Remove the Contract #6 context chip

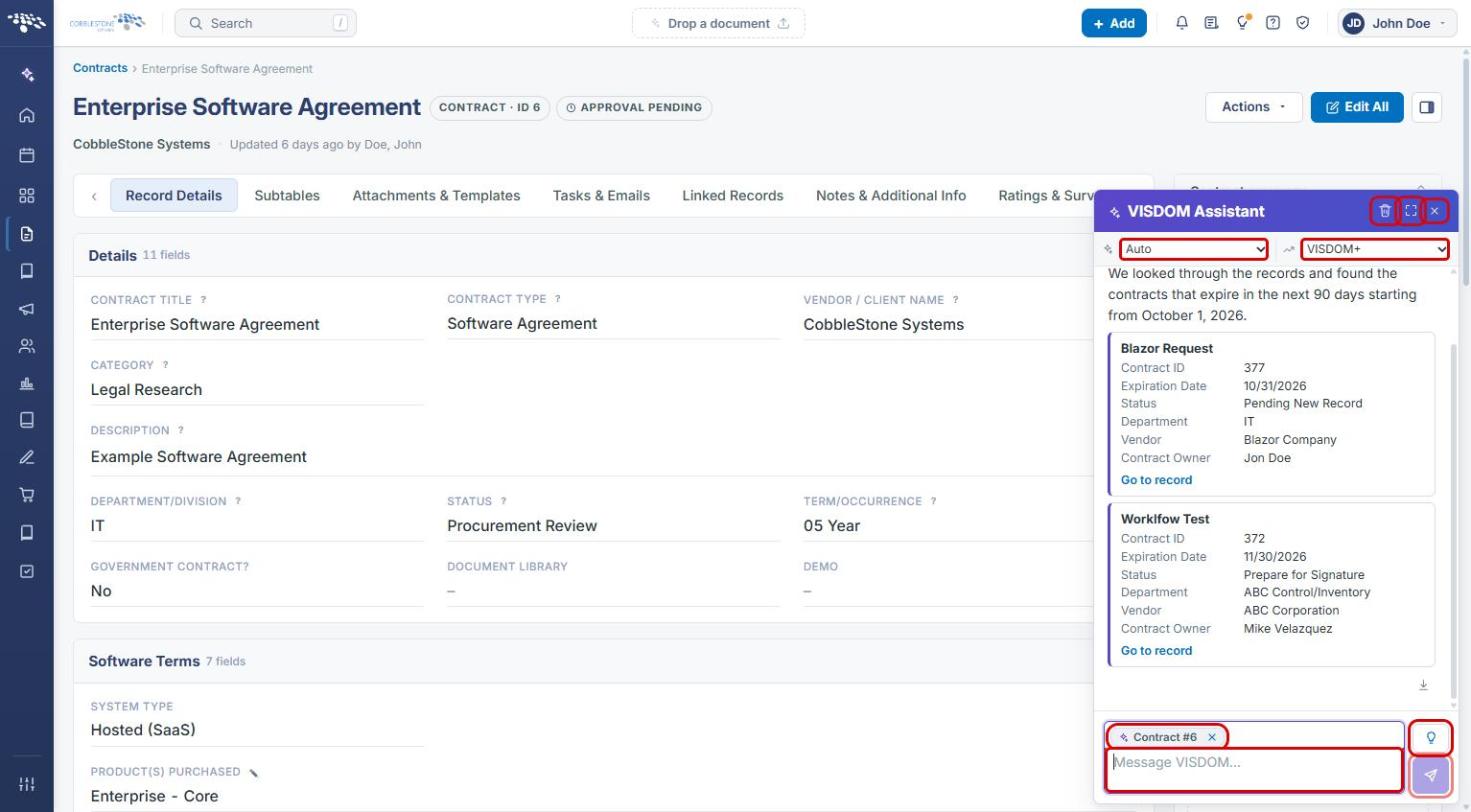pyautogui.click(x=1212, y=737)
